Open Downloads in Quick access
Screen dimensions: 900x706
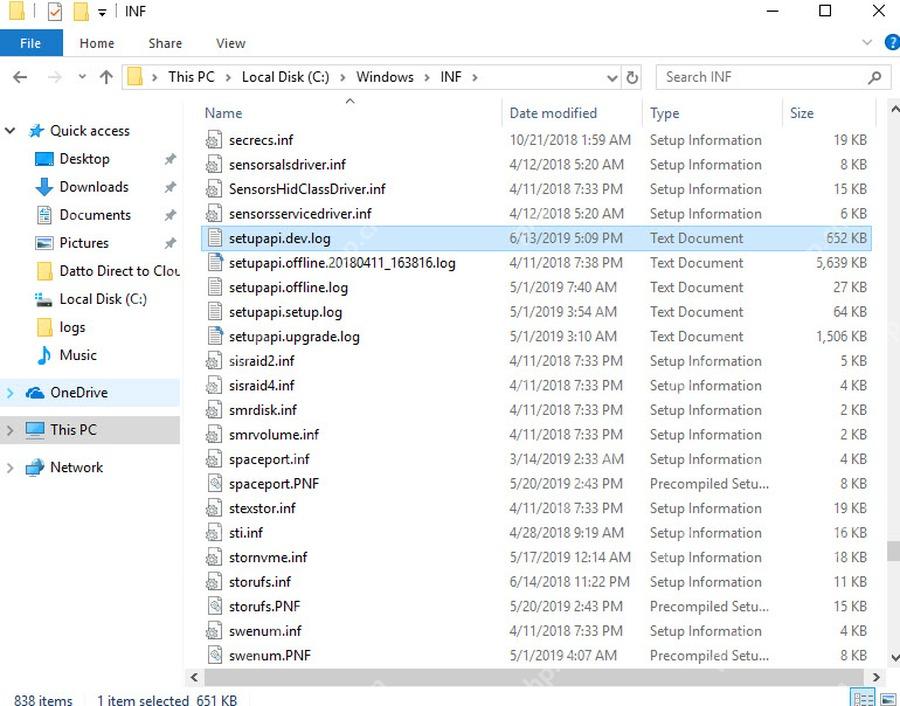94,187
